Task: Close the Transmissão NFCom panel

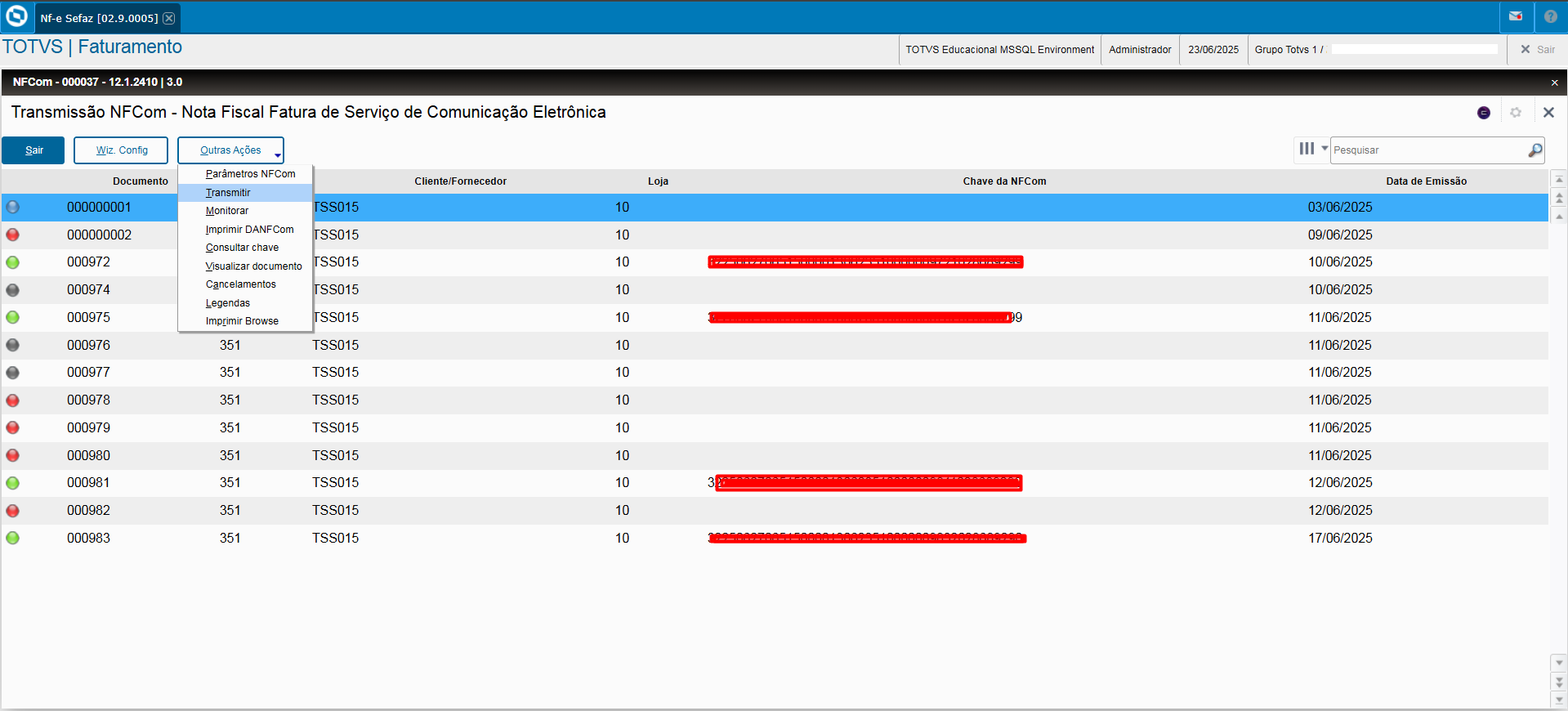Action: pos(1548,113)
